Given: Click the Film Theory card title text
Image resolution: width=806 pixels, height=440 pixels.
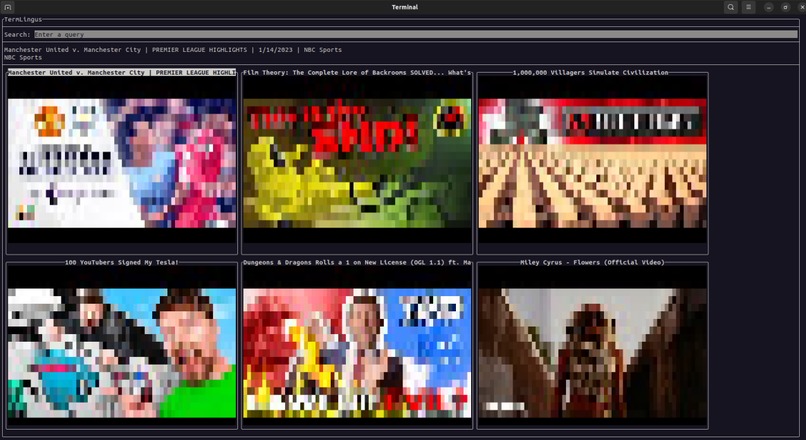Looking at the screenshot, I should (357, 72).
